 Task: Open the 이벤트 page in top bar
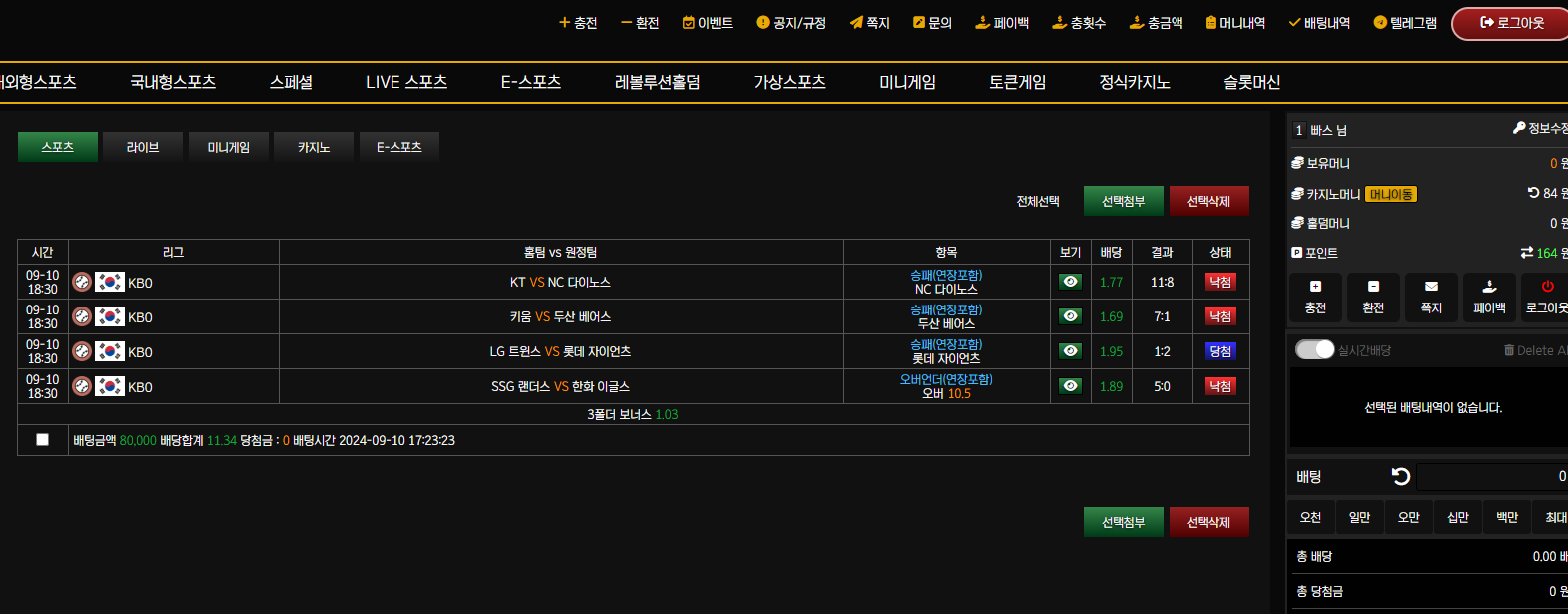tap(708, 23)
